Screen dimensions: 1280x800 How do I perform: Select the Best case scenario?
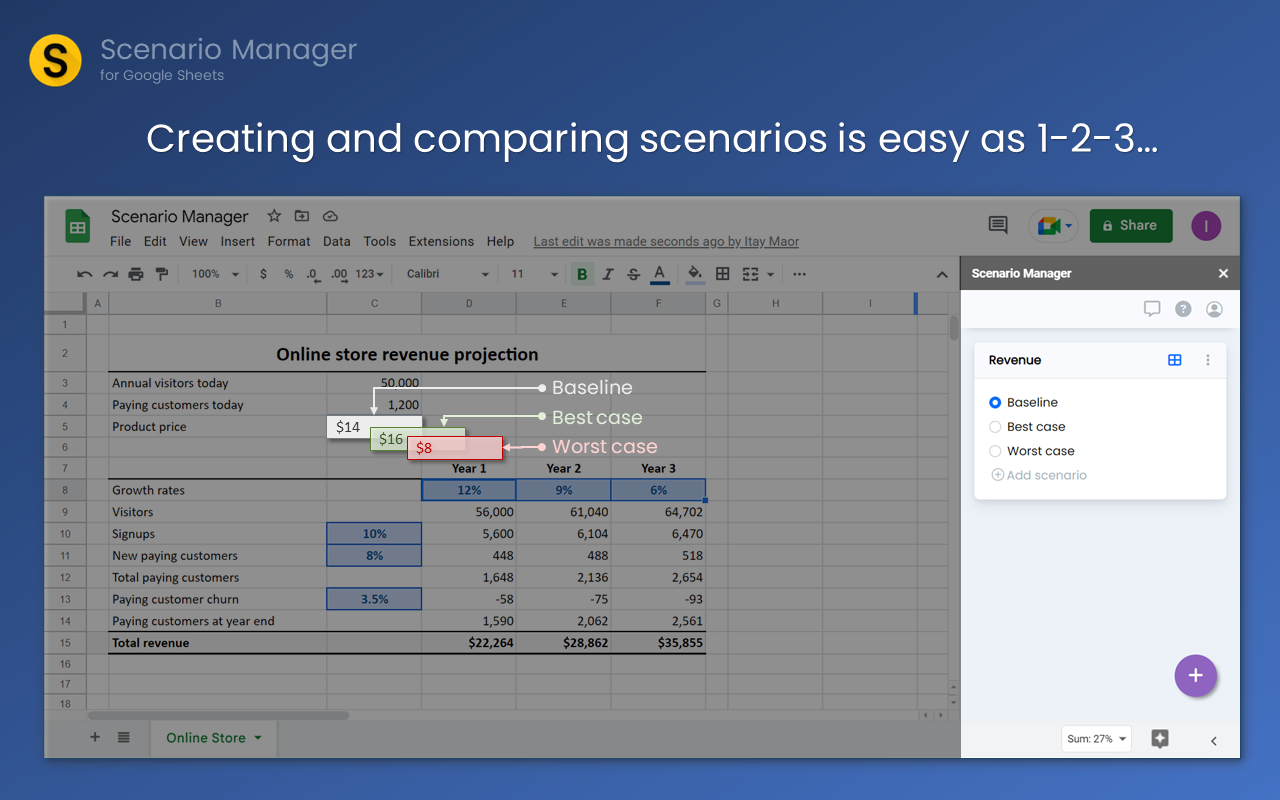click(995, 426)
